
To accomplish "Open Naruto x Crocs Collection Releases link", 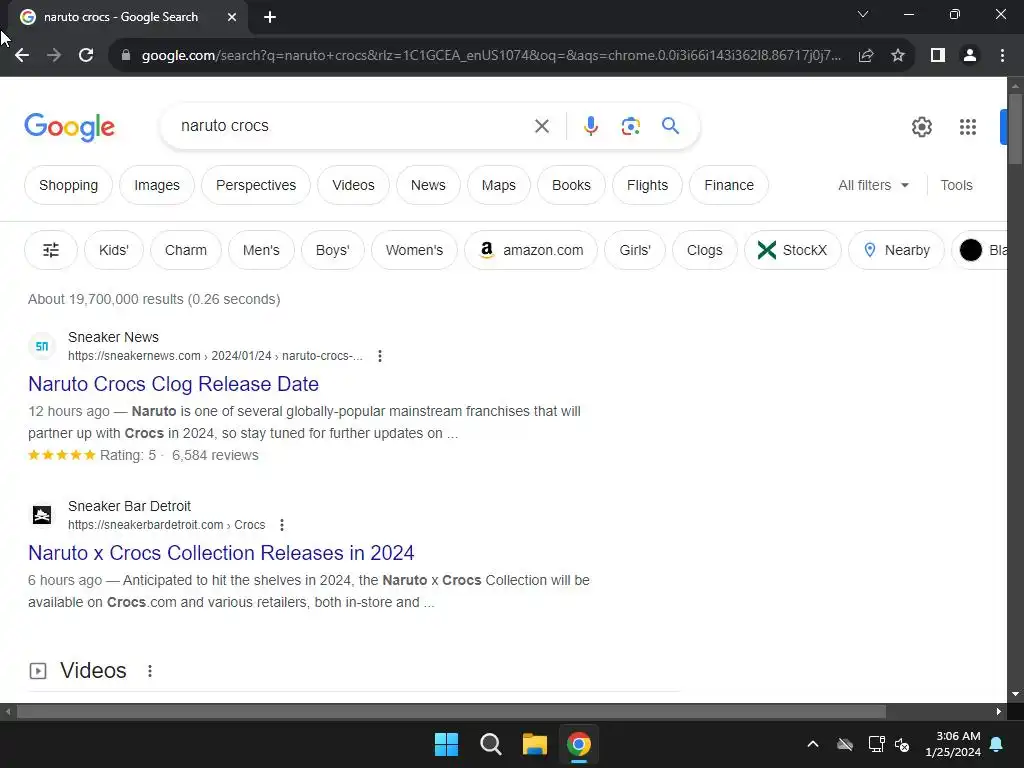I will (x=221, y=553).
